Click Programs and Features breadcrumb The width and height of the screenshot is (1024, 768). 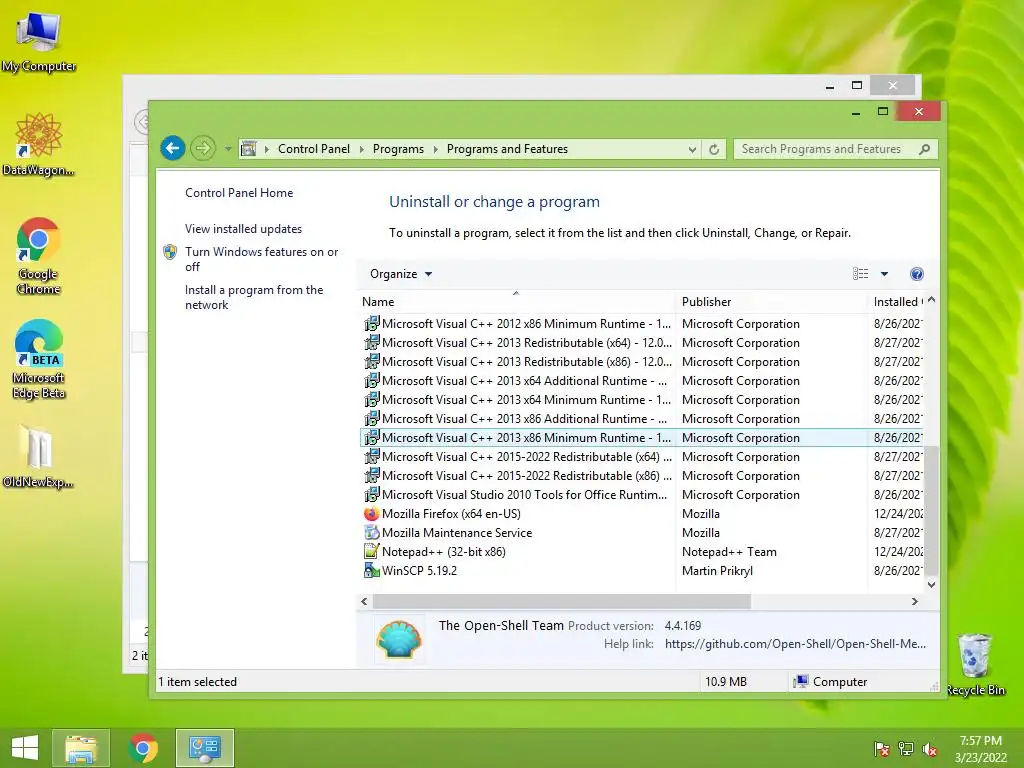tap(507, 149)
